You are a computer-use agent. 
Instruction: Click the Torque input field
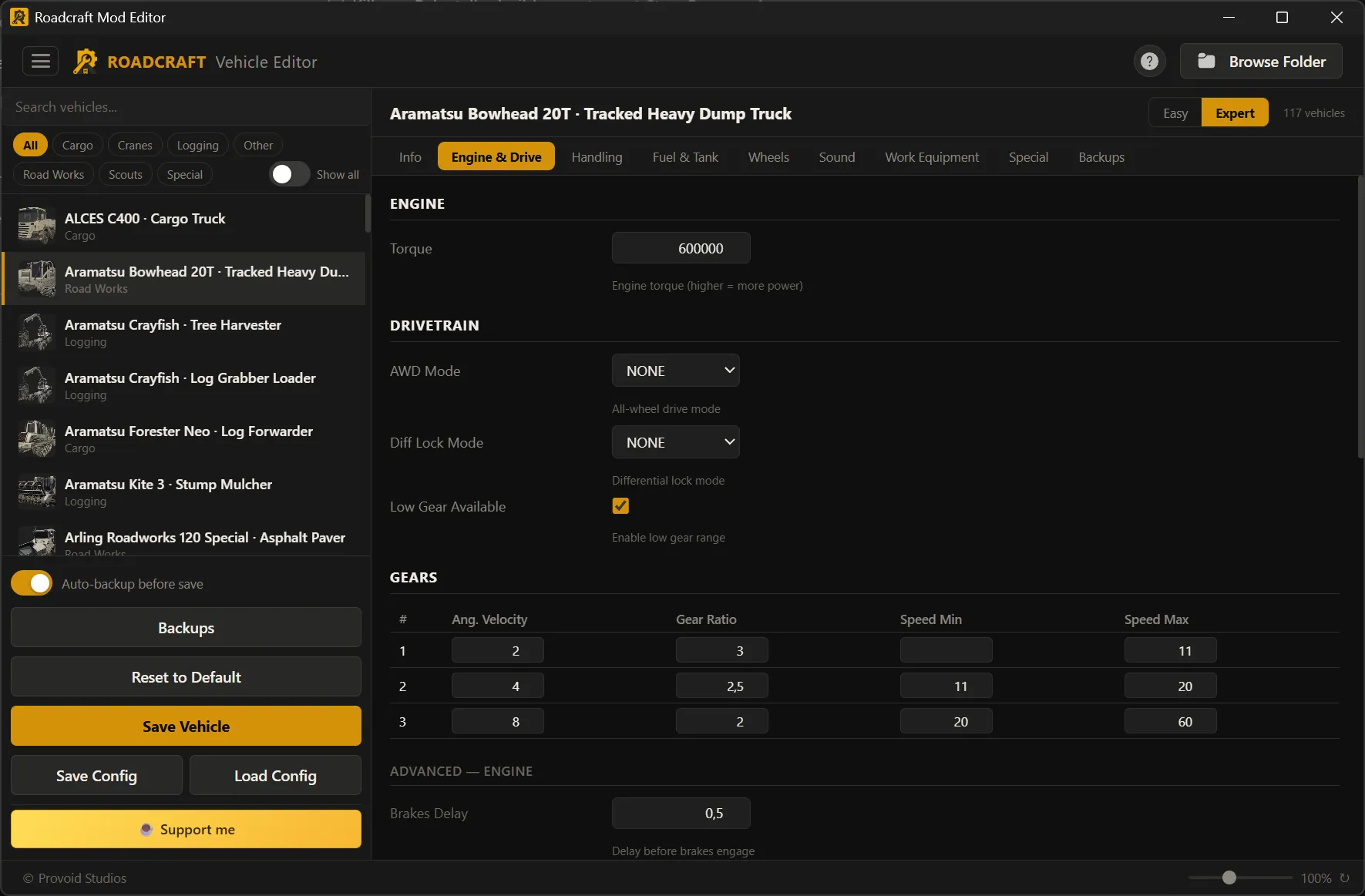coord(681,248)
